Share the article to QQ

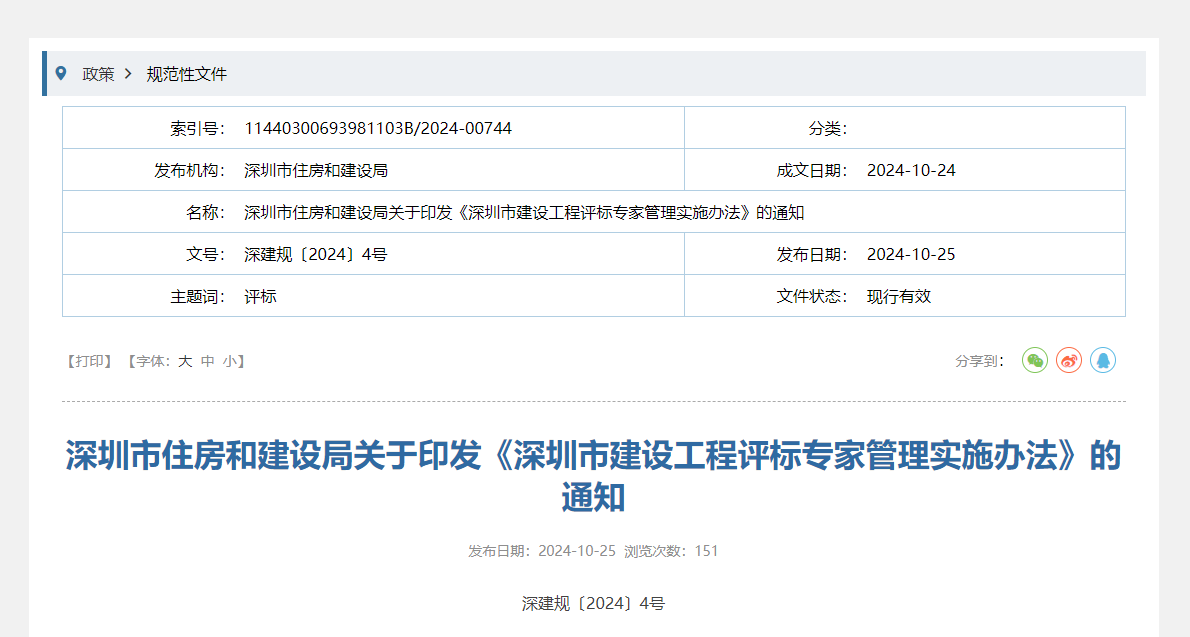tap(1103, 361)
